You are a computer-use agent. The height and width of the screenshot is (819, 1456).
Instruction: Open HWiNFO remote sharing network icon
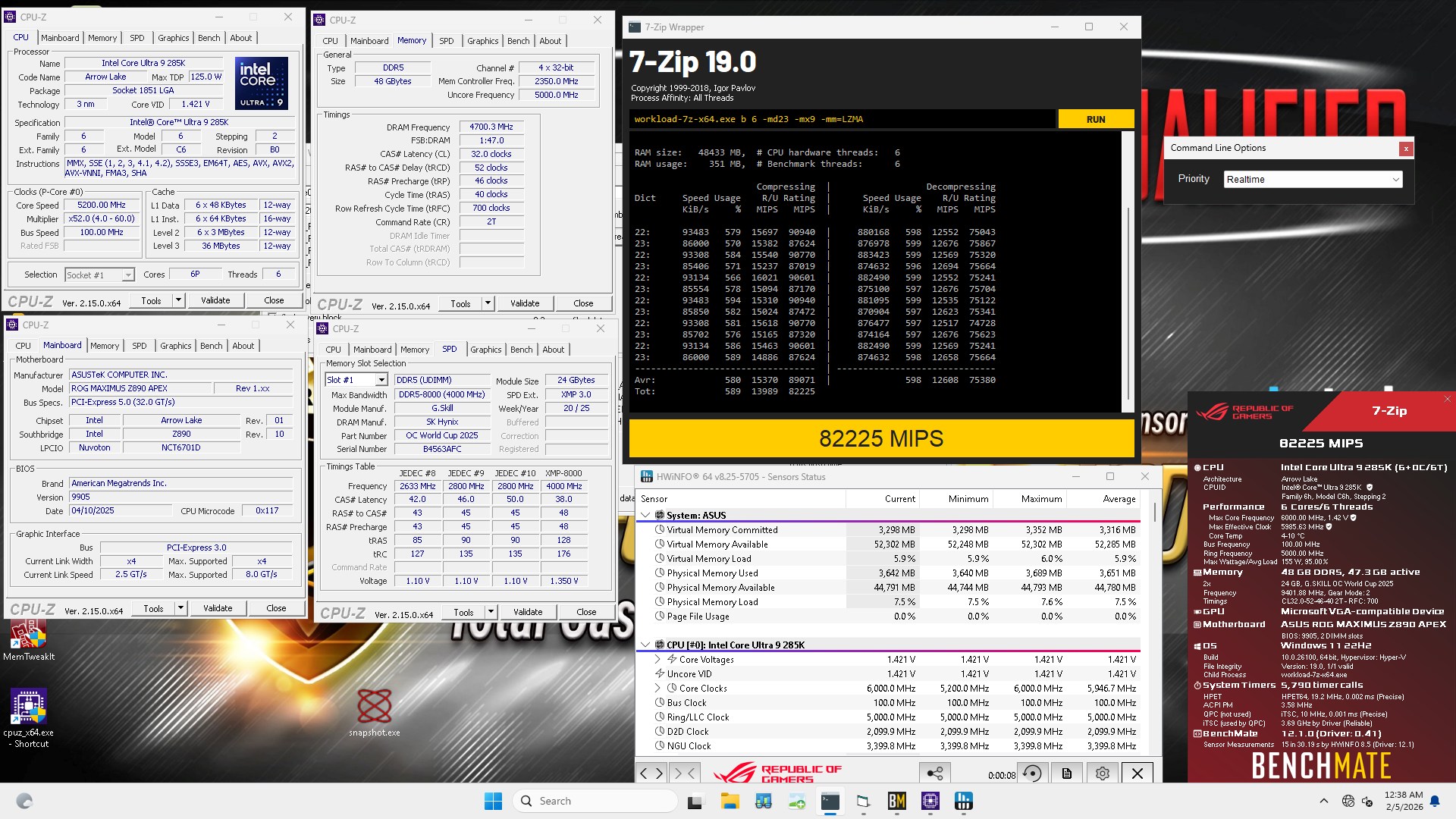tap(935, 773)
